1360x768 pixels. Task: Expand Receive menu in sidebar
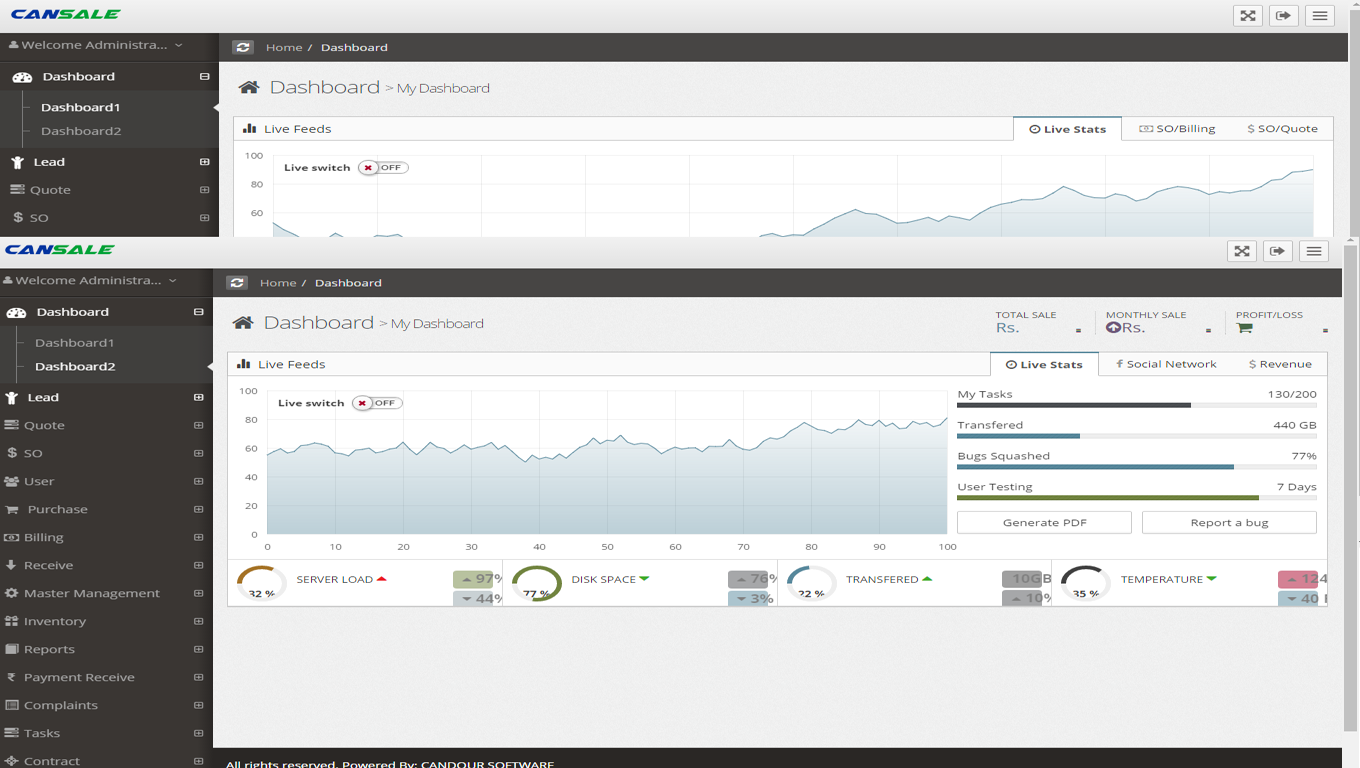(x=198, y=565)
